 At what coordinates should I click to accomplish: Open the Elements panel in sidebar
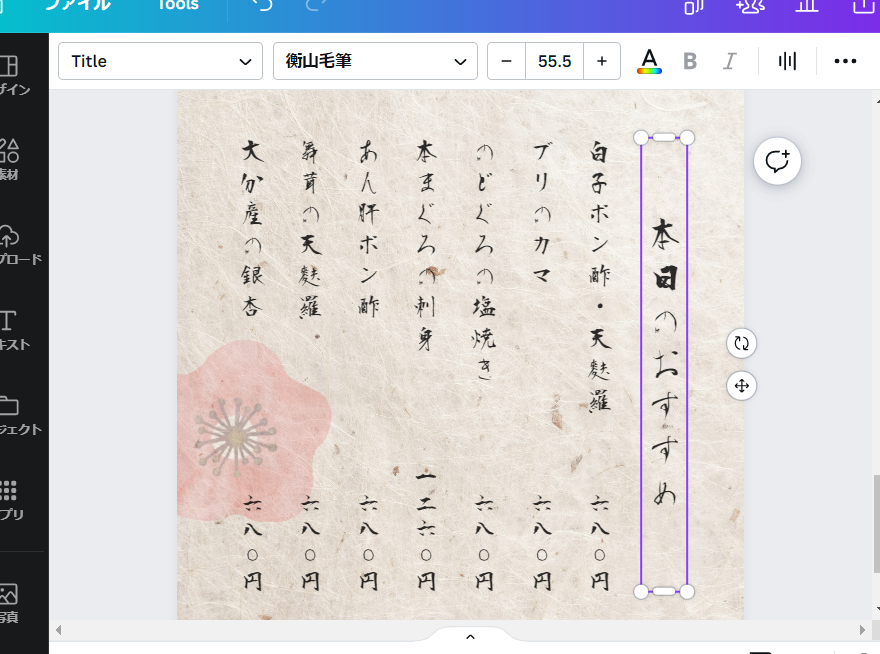point(11,159)
